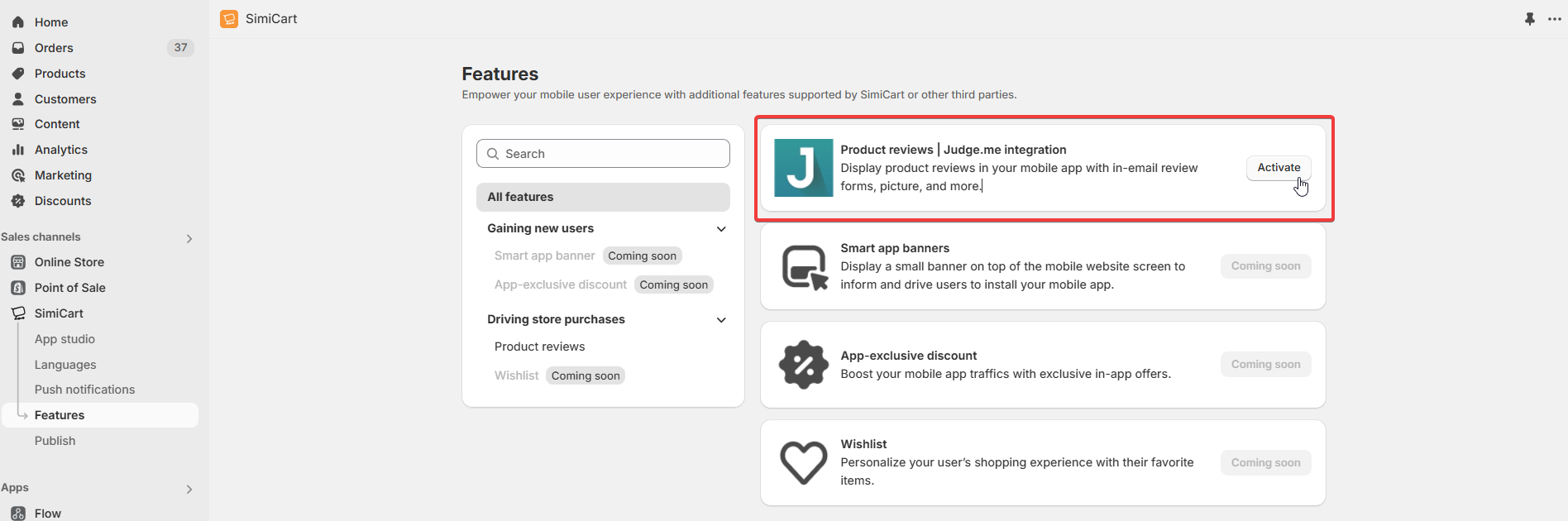Click the Analytics bar chart icon
Viewport: 1568px width, 521px height.
pyautogui.click(x=18, y=150)
